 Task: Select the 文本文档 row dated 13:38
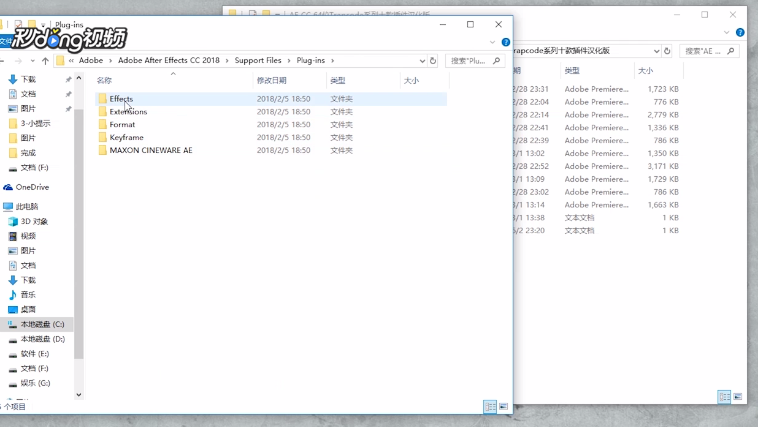tap(598, 218)
